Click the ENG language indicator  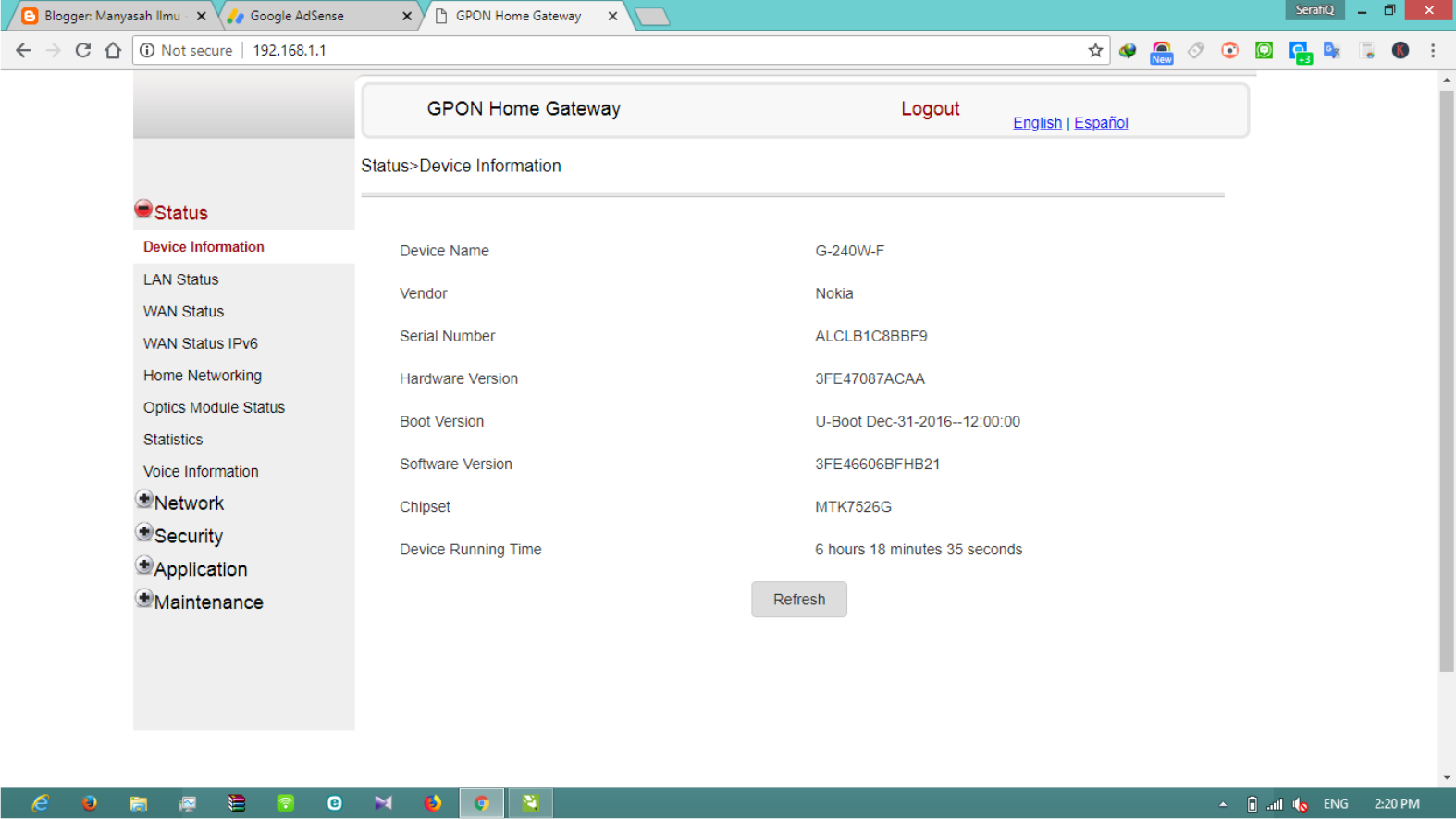(x=1336, y=804)
